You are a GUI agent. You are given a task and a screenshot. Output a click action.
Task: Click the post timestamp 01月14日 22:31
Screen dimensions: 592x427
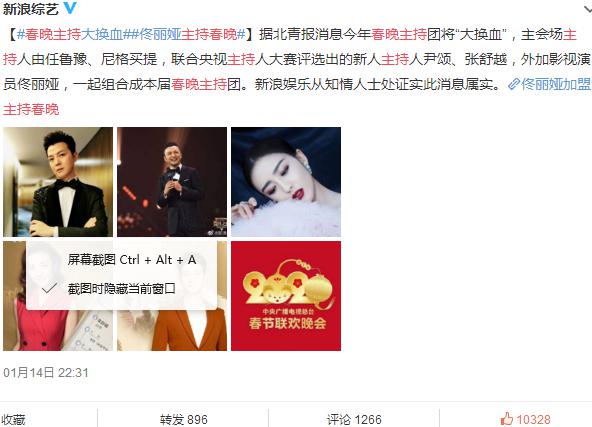tap(46, 373)
